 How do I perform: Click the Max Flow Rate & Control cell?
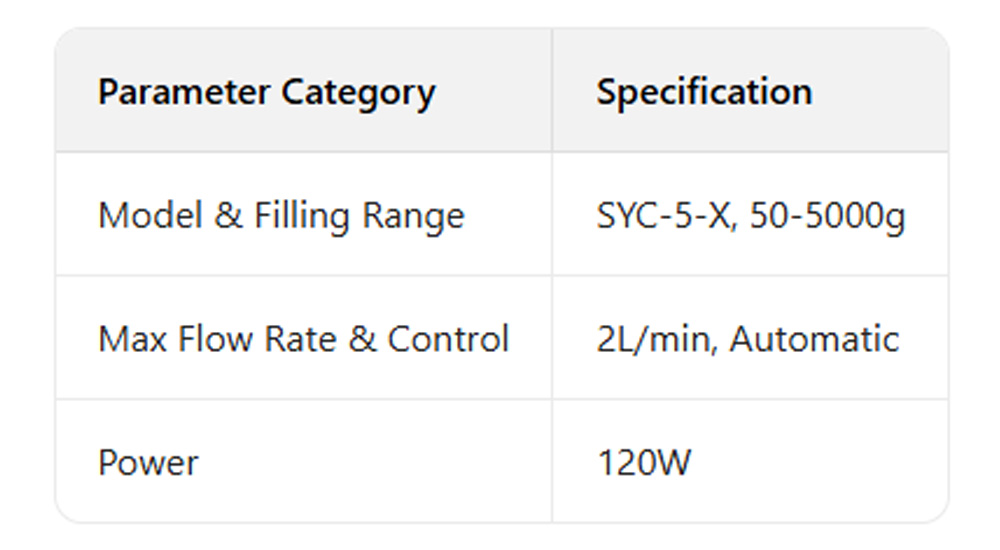click(x=303, y=339)
